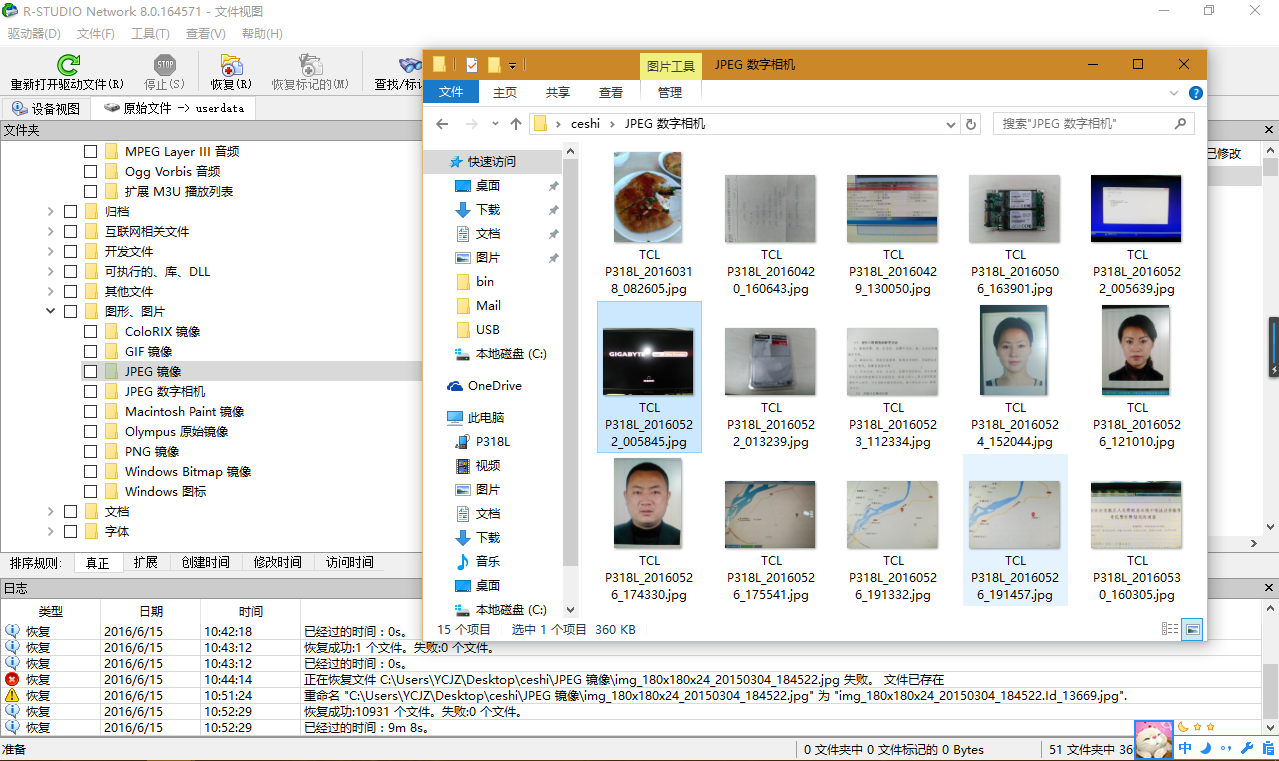Go up one folder with the up arrow

click(516, 124)
